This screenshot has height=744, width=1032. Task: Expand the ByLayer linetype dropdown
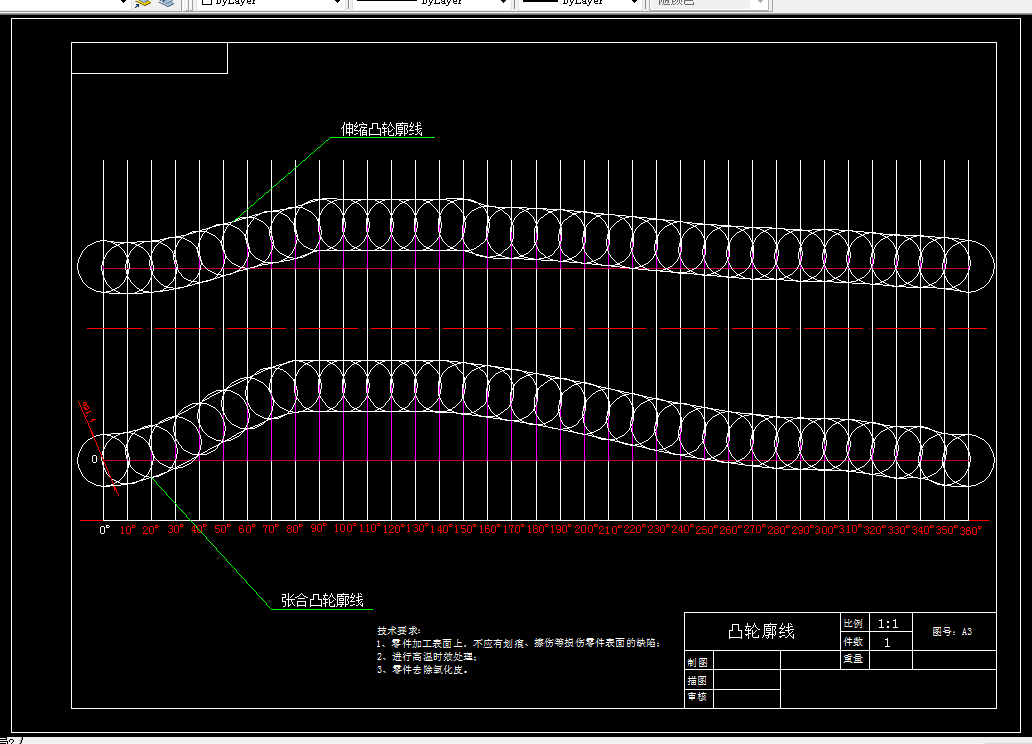[431, 3]
